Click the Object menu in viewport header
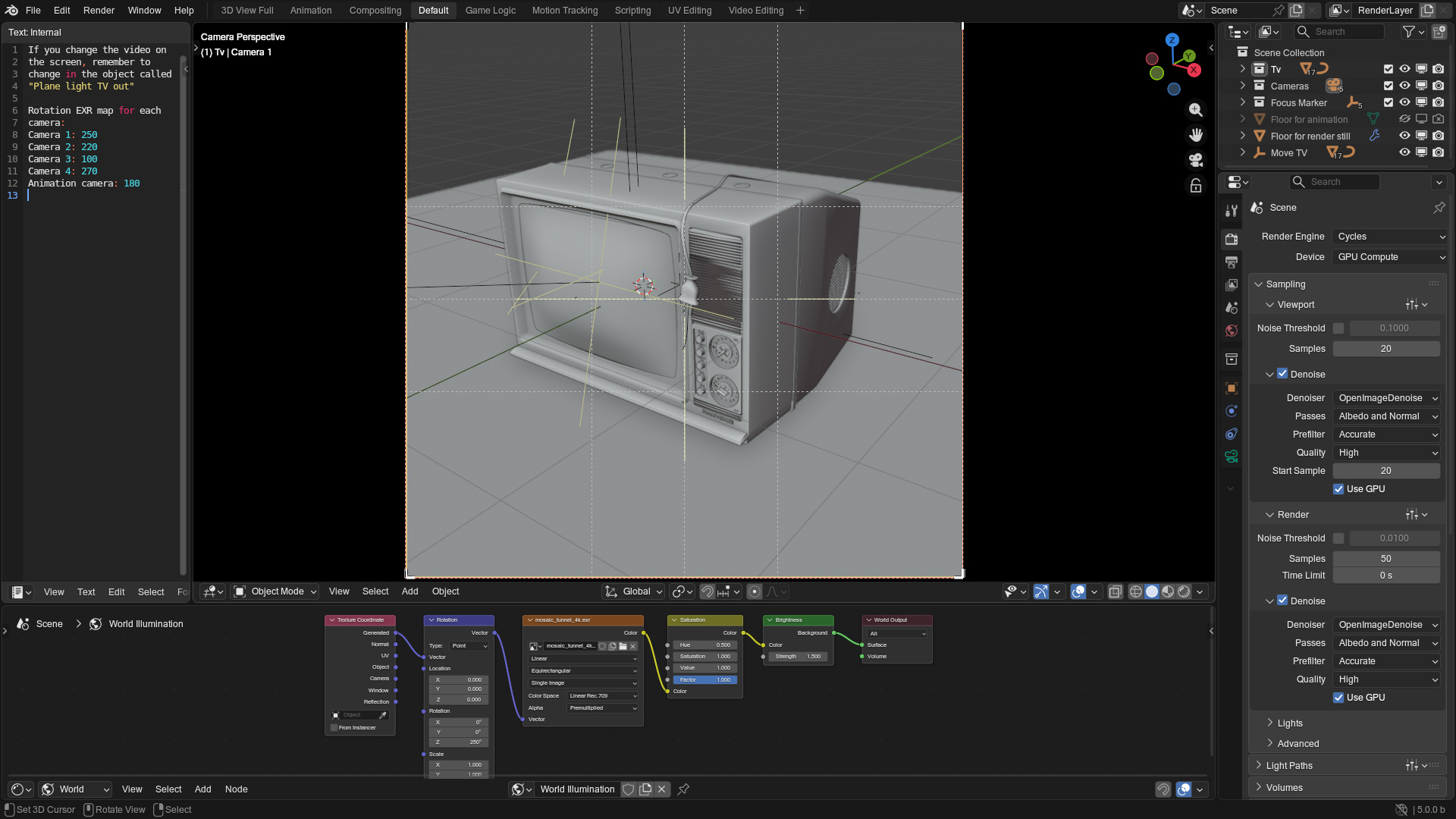Image resolution: width=1456 pixels, height=819 pixels. 445,591
